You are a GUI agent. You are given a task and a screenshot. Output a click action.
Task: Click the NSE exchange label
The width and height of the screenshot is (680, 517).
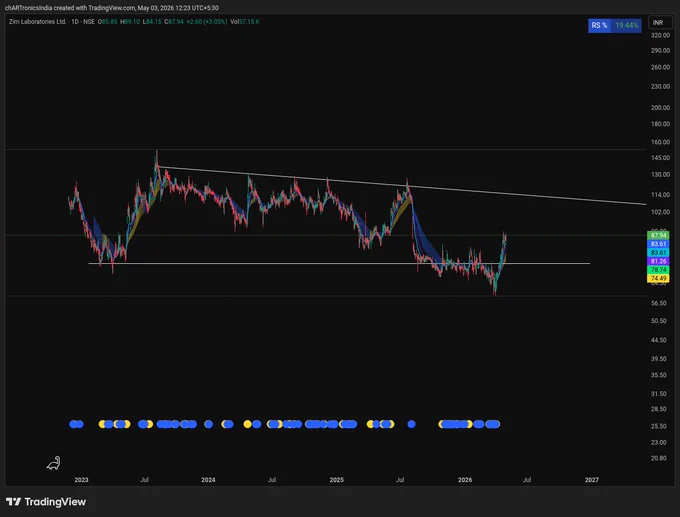pyautogui.click(x=88, y=22)
